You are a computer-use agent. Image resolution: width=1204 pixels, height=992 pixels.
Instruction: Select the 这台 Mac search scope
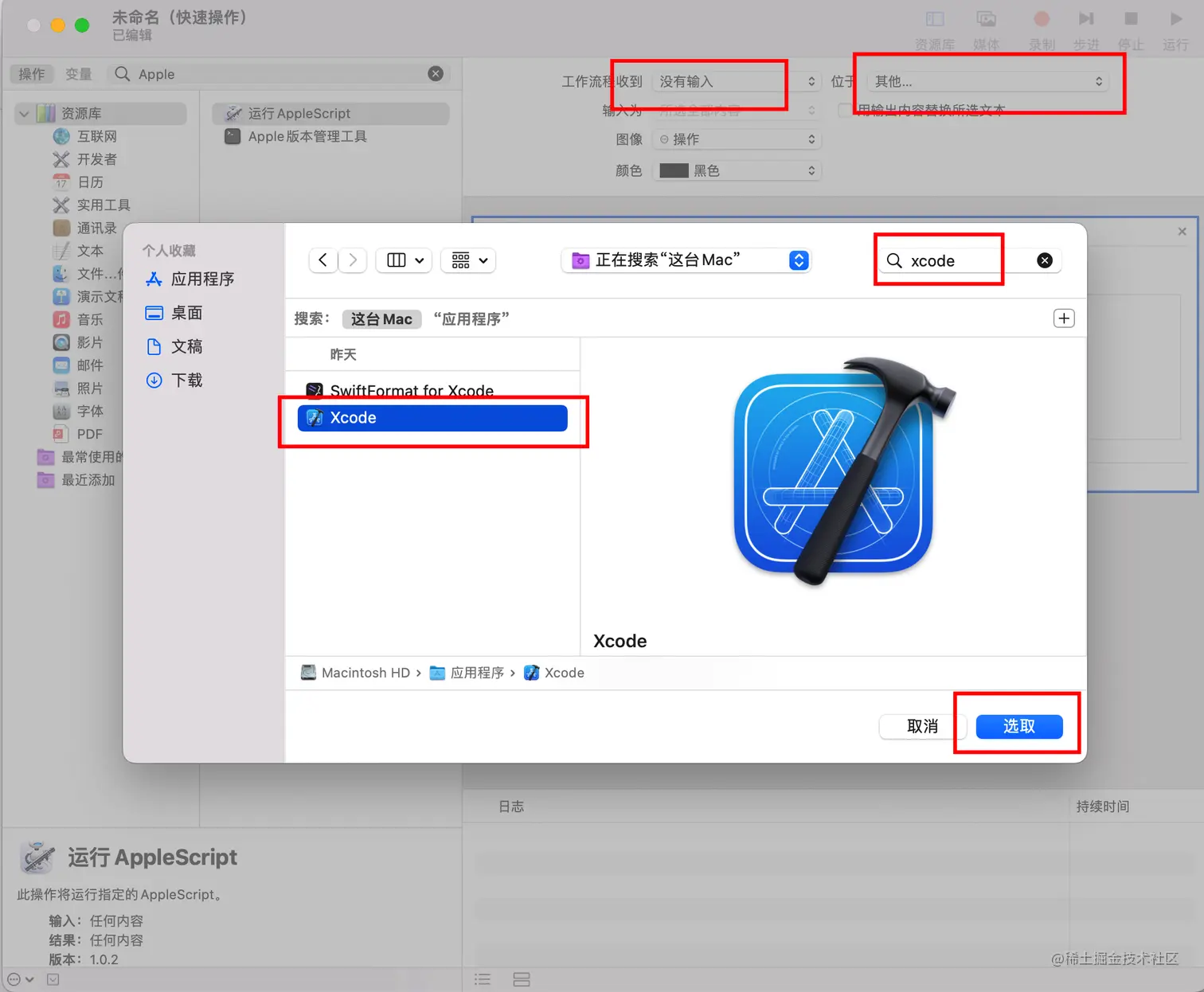(x=381, y=319)
